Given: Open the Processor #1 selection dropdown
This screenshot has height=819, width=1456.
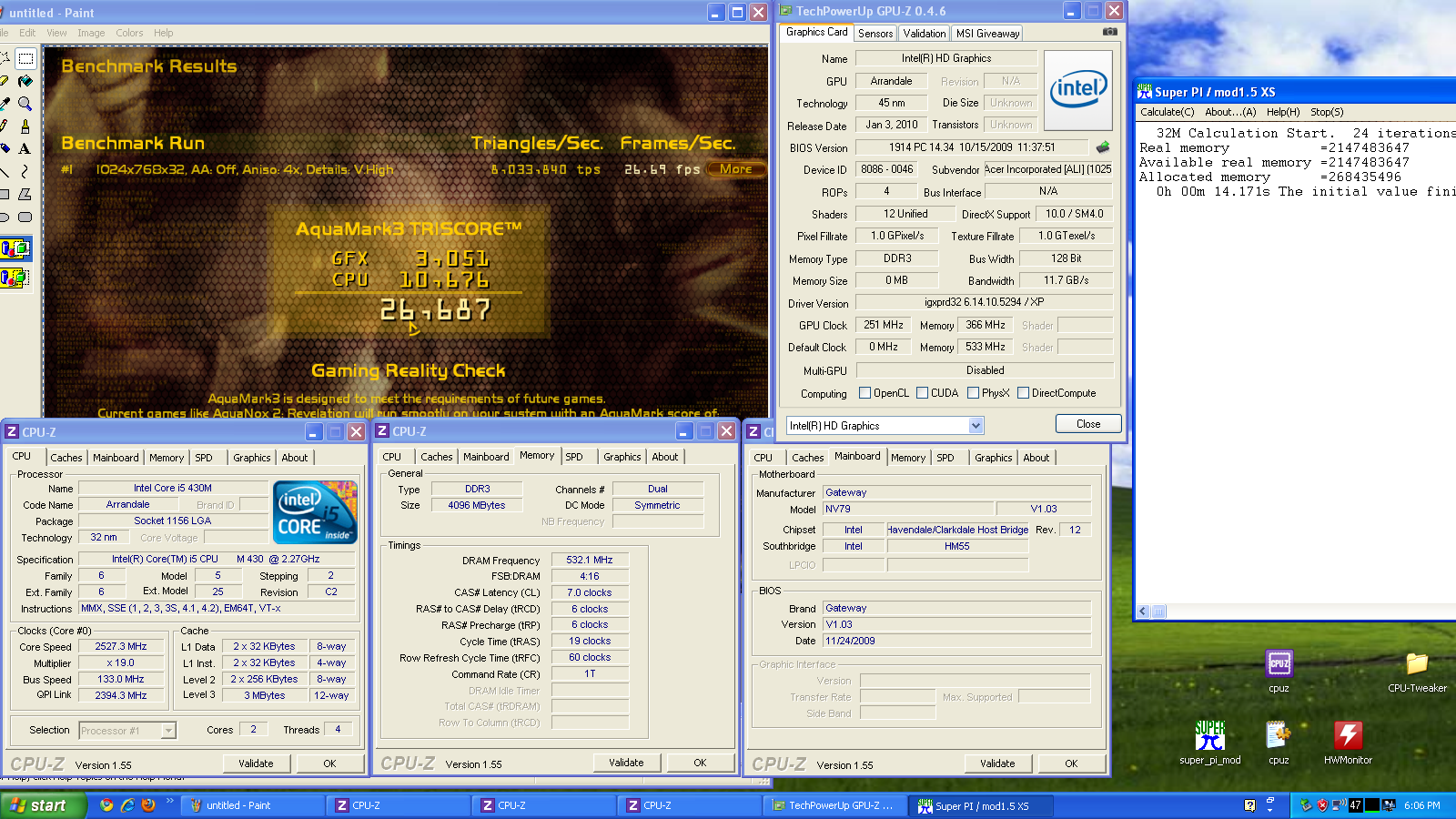Looking at the screenshot, I should [168, 731].
